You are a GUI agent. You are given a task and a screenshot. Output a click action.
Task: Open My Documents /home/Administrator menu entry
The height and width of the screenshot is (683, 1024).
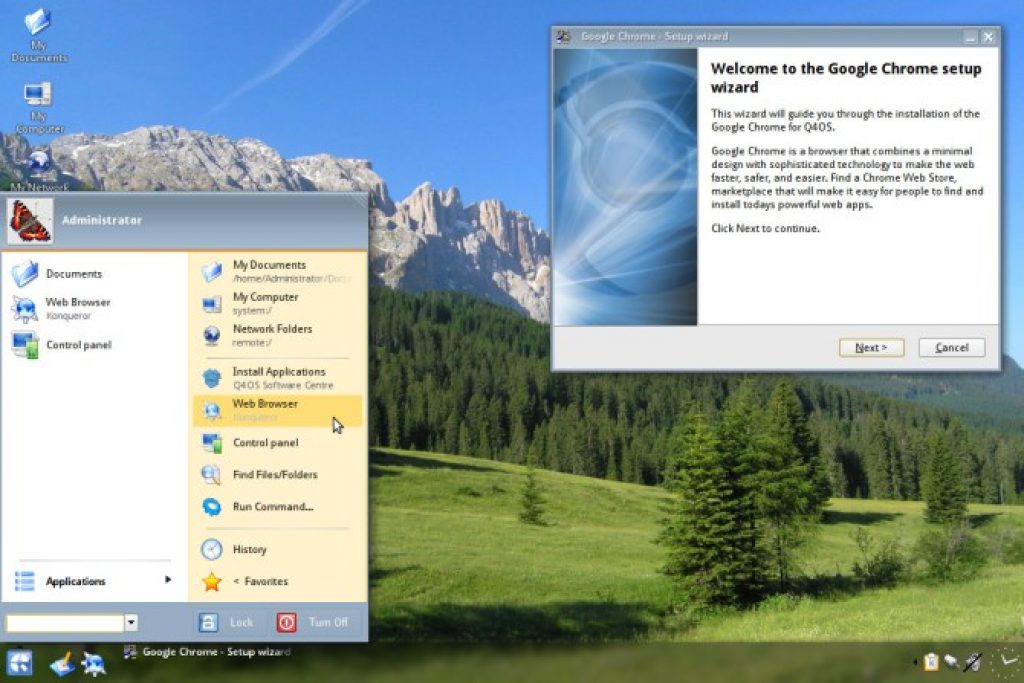278,271
